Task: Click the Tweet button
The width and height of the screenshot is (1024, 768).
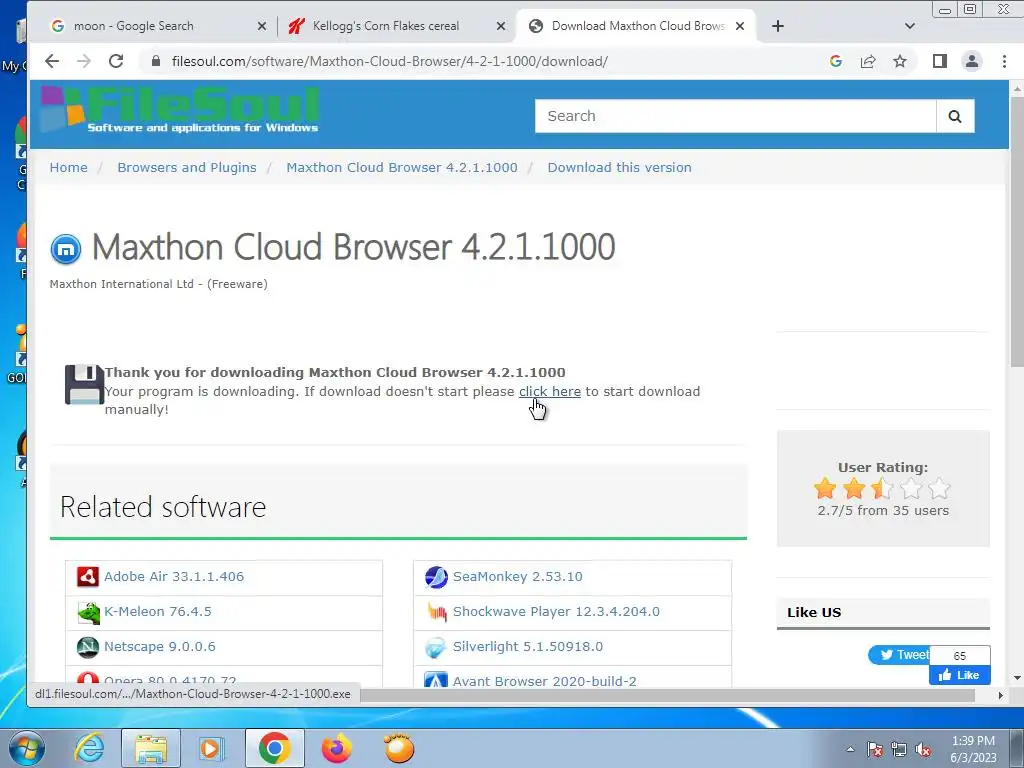Action: (900, 655)
